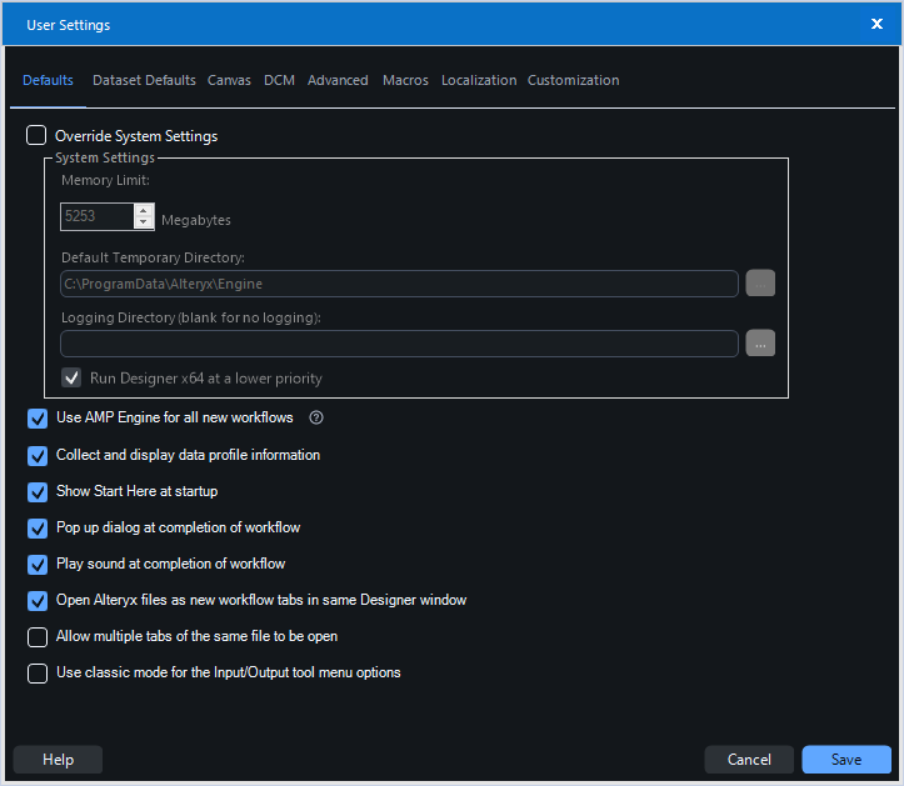
Task: Switch to the Dataset Defaults tab
Action: coord(144,80)
